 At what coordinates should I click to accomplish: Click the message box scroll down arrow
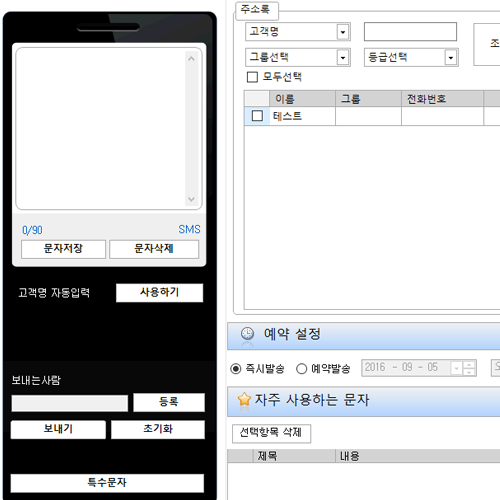(x=191, y=199)
